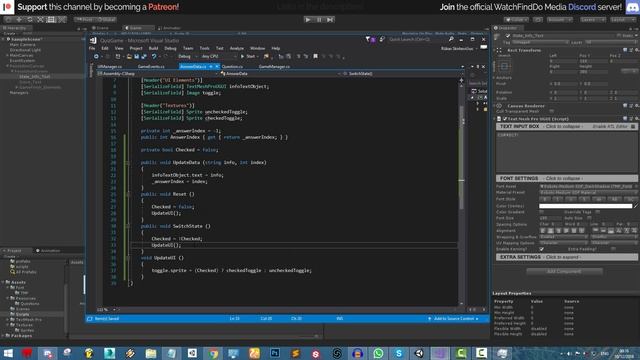640x360 pixels.
Task: Click the Save icon in Visual Studio toolbar
Action: (136, 56)
